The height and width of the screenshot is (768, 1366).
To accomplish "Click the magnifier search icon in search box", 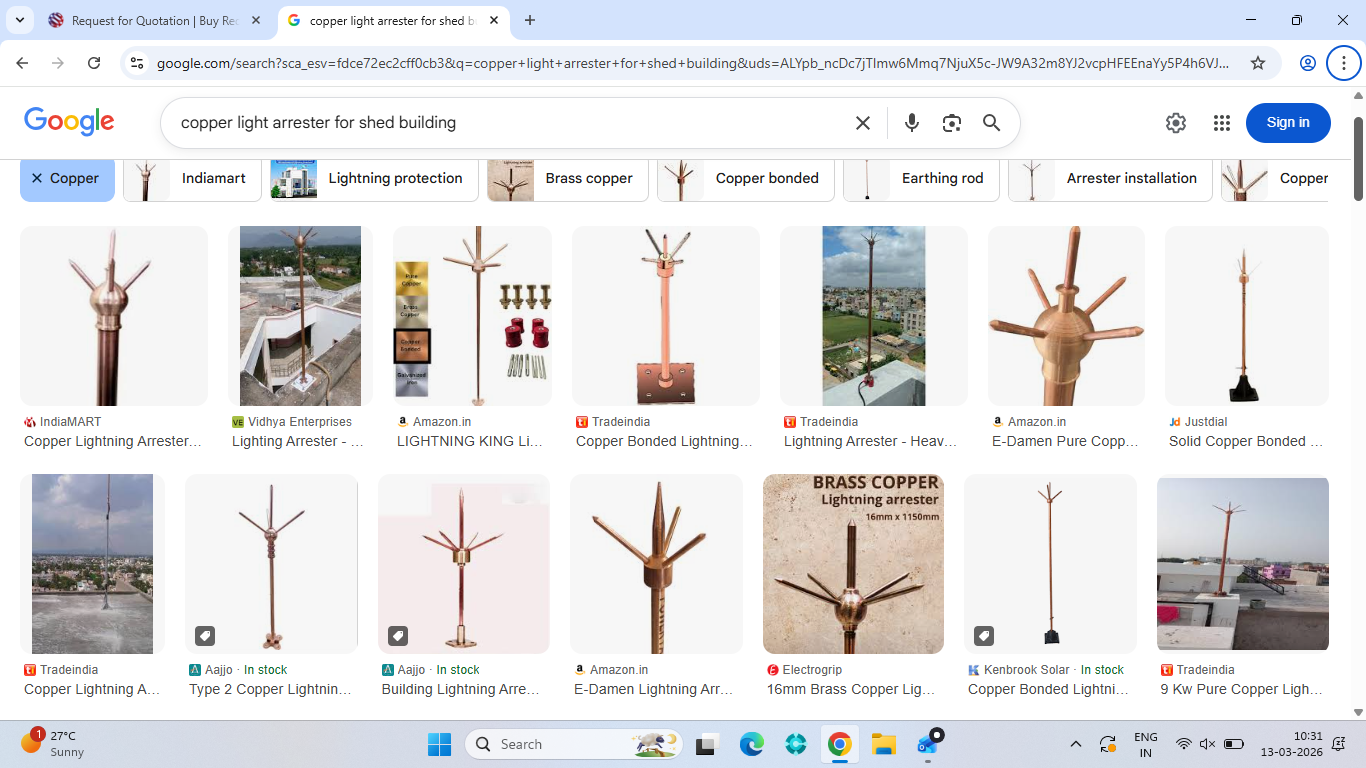I will point(991,123).
